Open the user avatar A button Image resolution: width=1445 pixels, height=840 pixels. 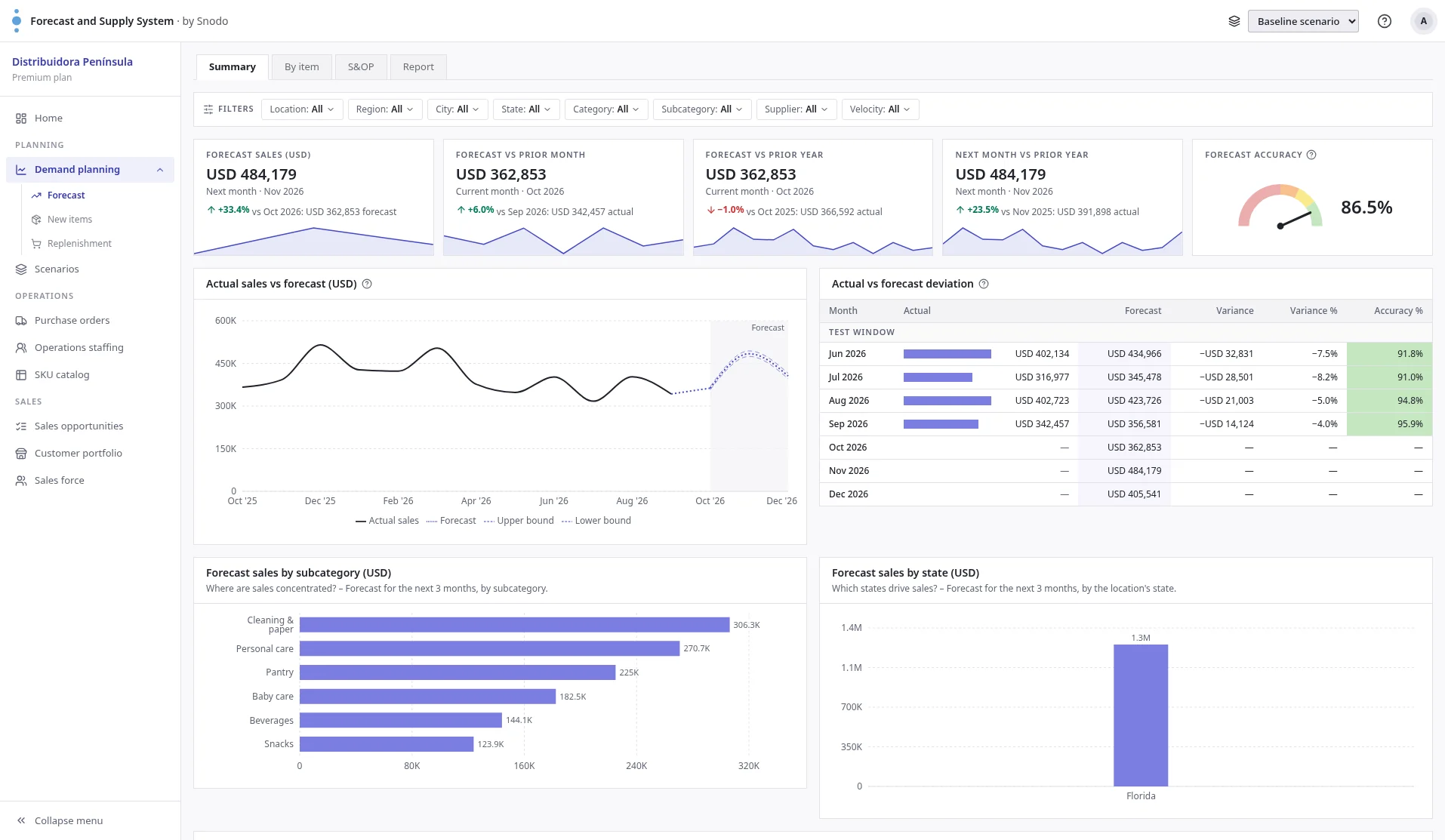pyautogui.click(x=1424, y=21)
